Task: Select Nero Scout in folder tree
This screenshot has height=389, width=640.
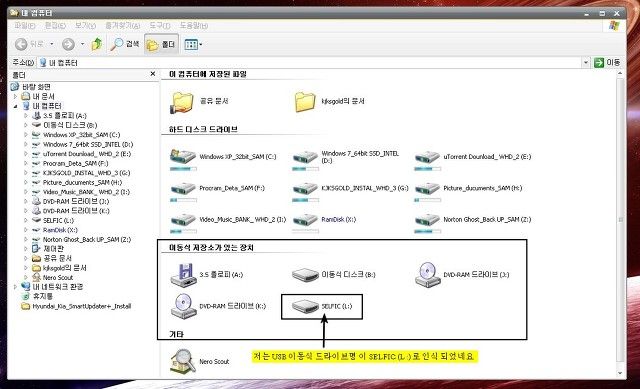Action: point(58,278)
